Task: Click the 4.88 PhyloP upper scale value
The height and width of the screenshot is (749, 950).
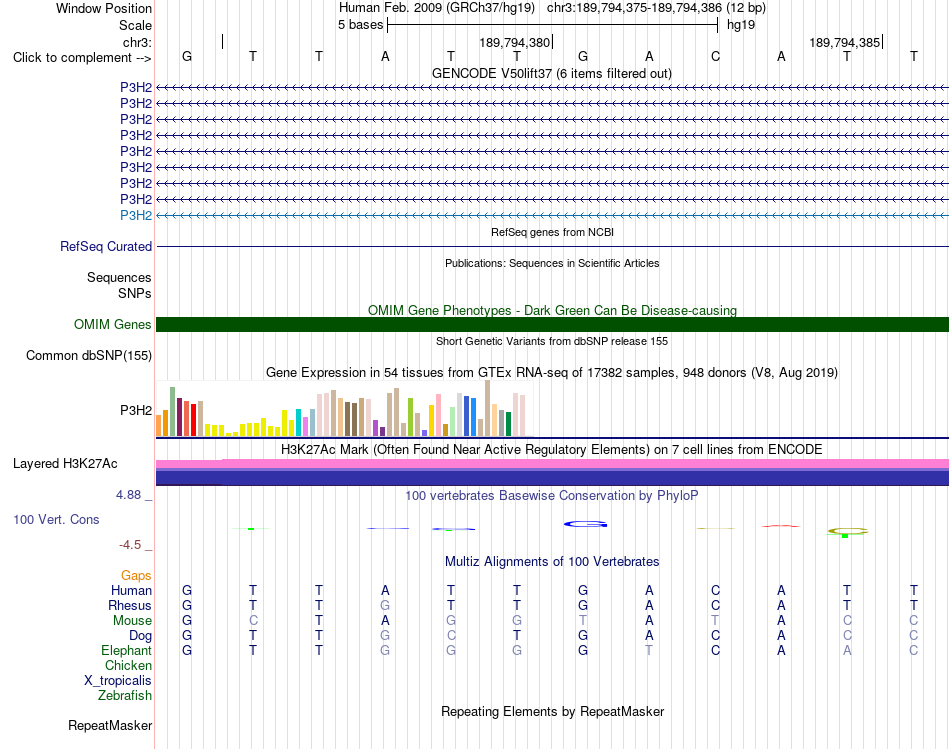Action: point(128,495)
